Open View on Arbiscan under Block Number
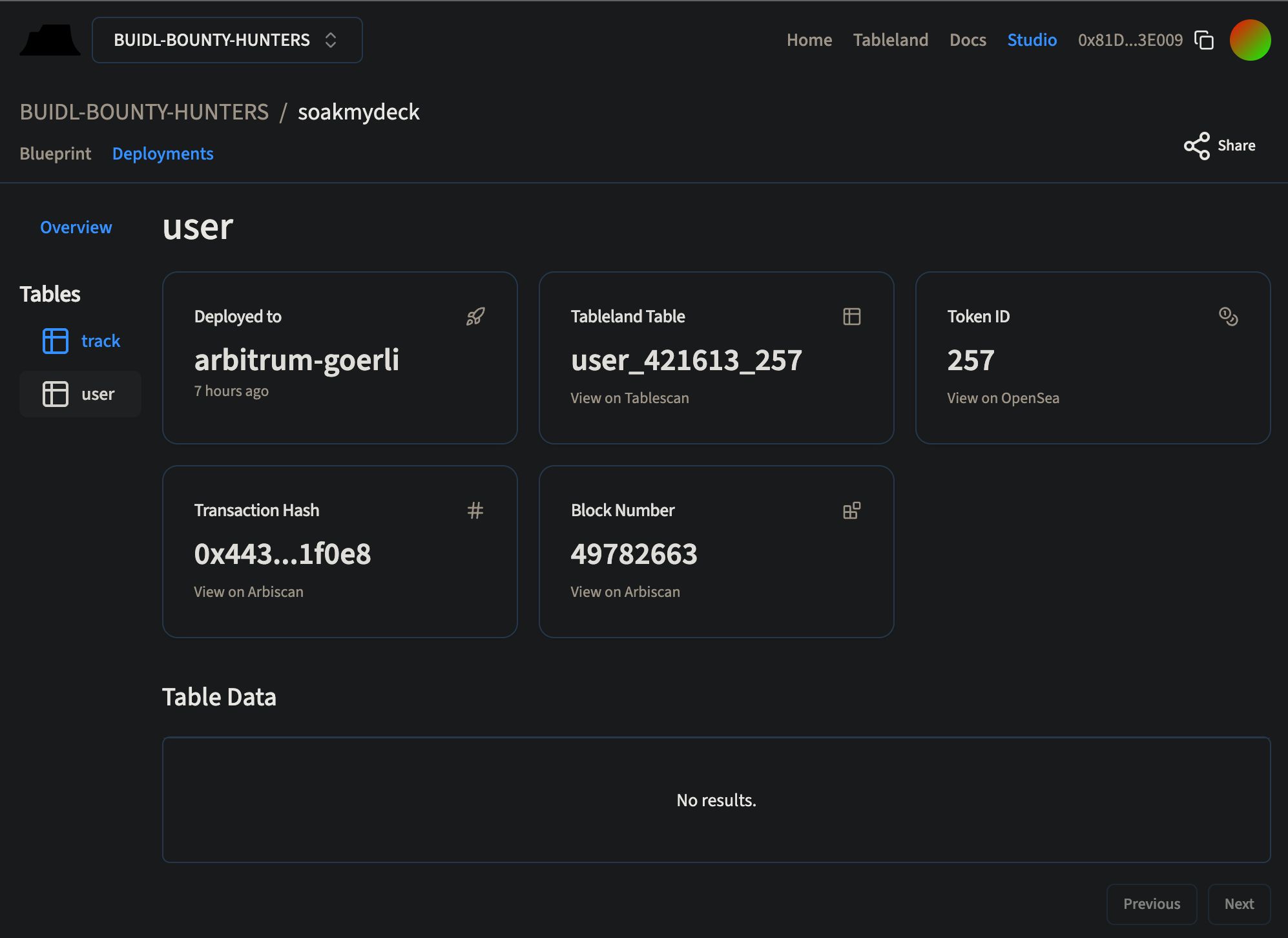This screenshot has width=1288, height=938. (625, 592)
